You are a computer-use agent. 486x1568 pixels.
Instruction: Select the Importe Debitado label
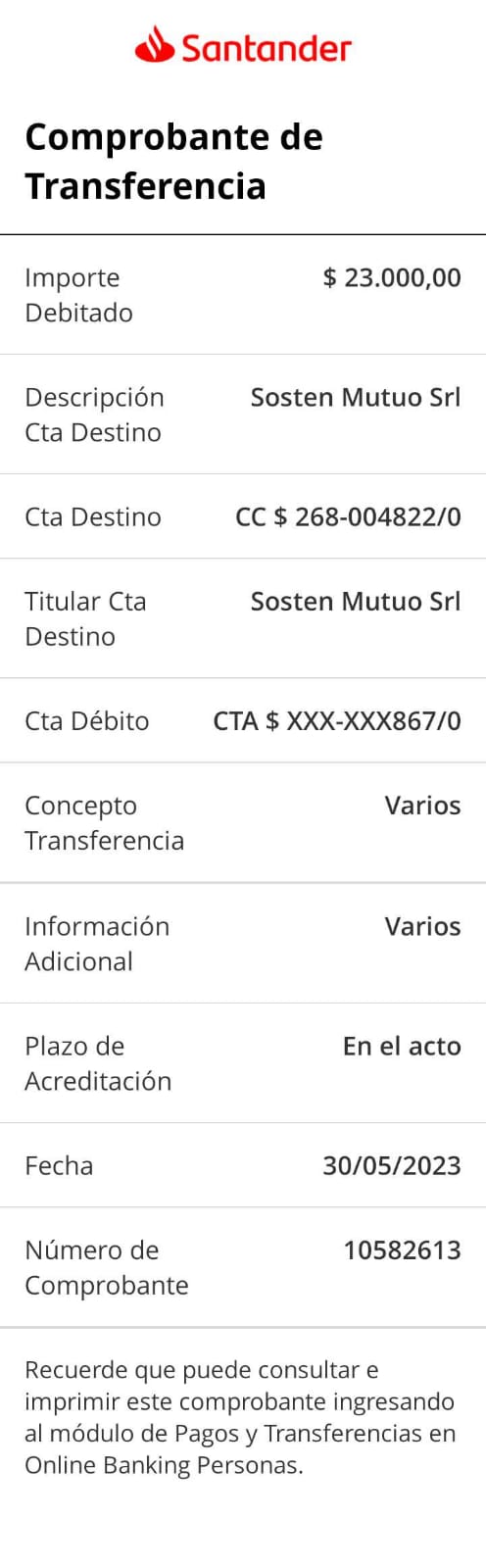pos(78,295)
